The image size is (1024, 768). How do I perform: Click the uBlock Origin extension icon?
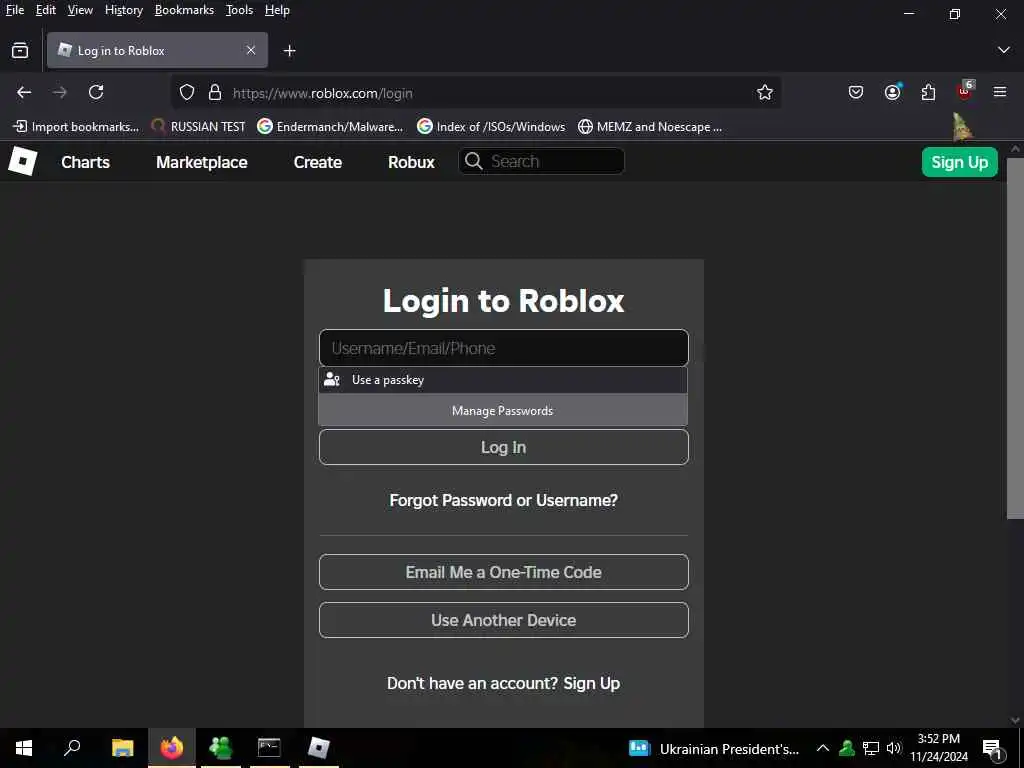965,91
